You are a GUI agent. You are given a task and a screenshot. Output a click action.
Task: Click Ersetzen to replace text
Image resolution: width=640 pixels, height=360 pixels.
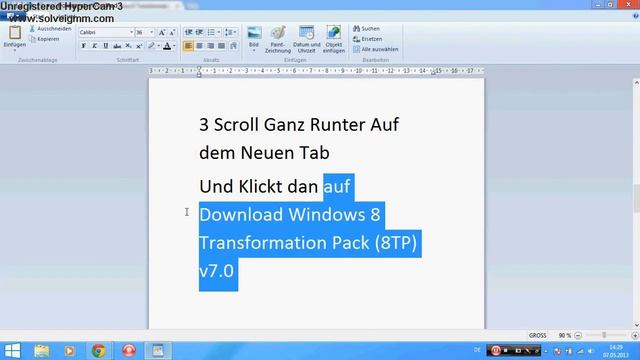pos(367,39)
